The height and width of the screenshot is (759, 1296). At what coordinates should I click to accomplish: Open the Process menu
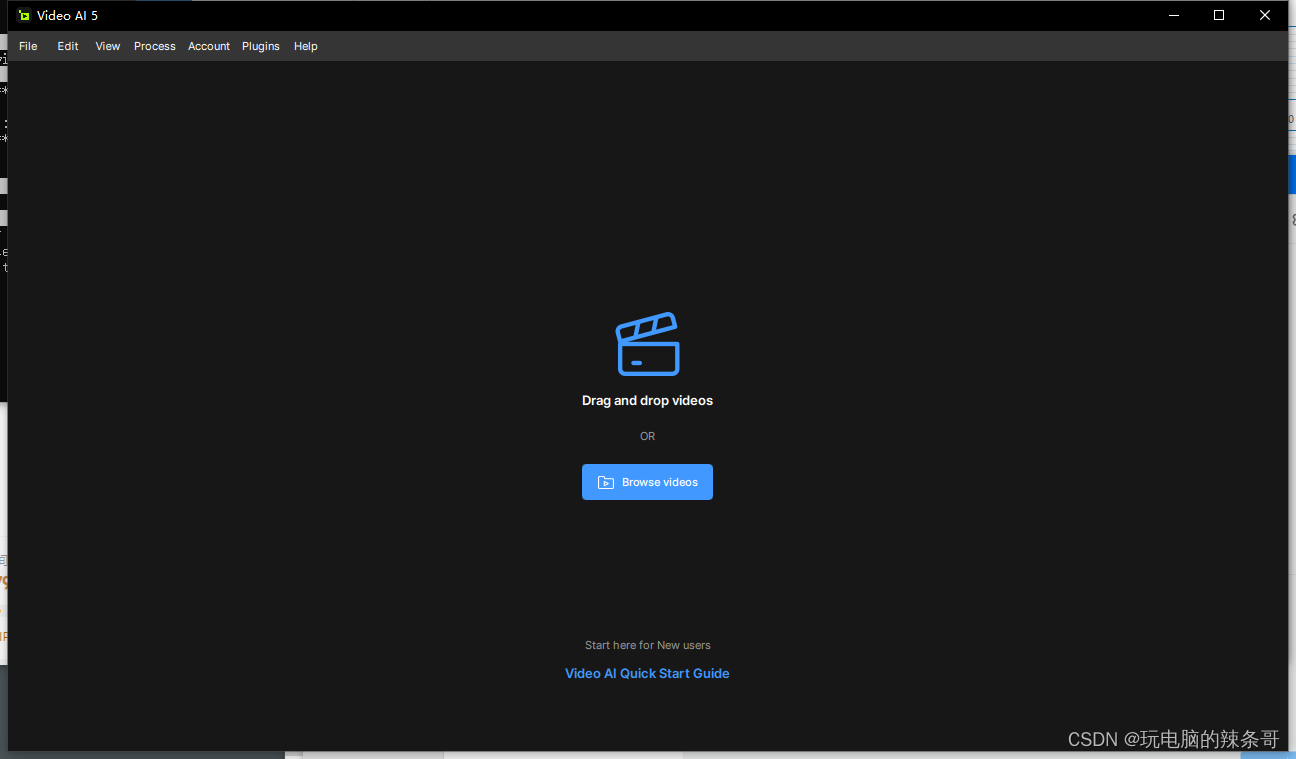pos(155,46)
